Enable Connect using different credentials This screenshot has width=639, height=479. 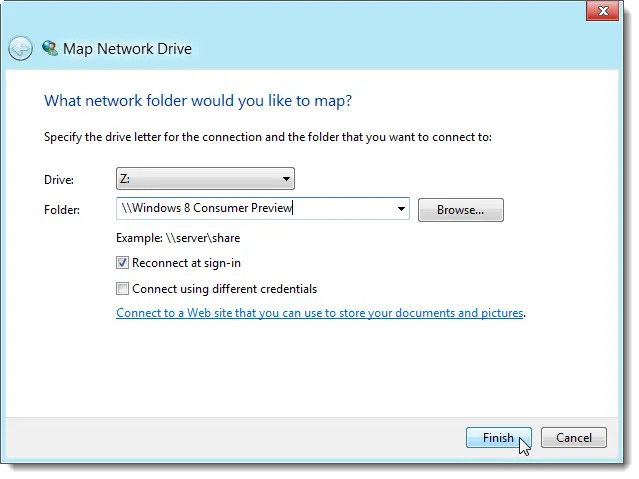[122, 289]
